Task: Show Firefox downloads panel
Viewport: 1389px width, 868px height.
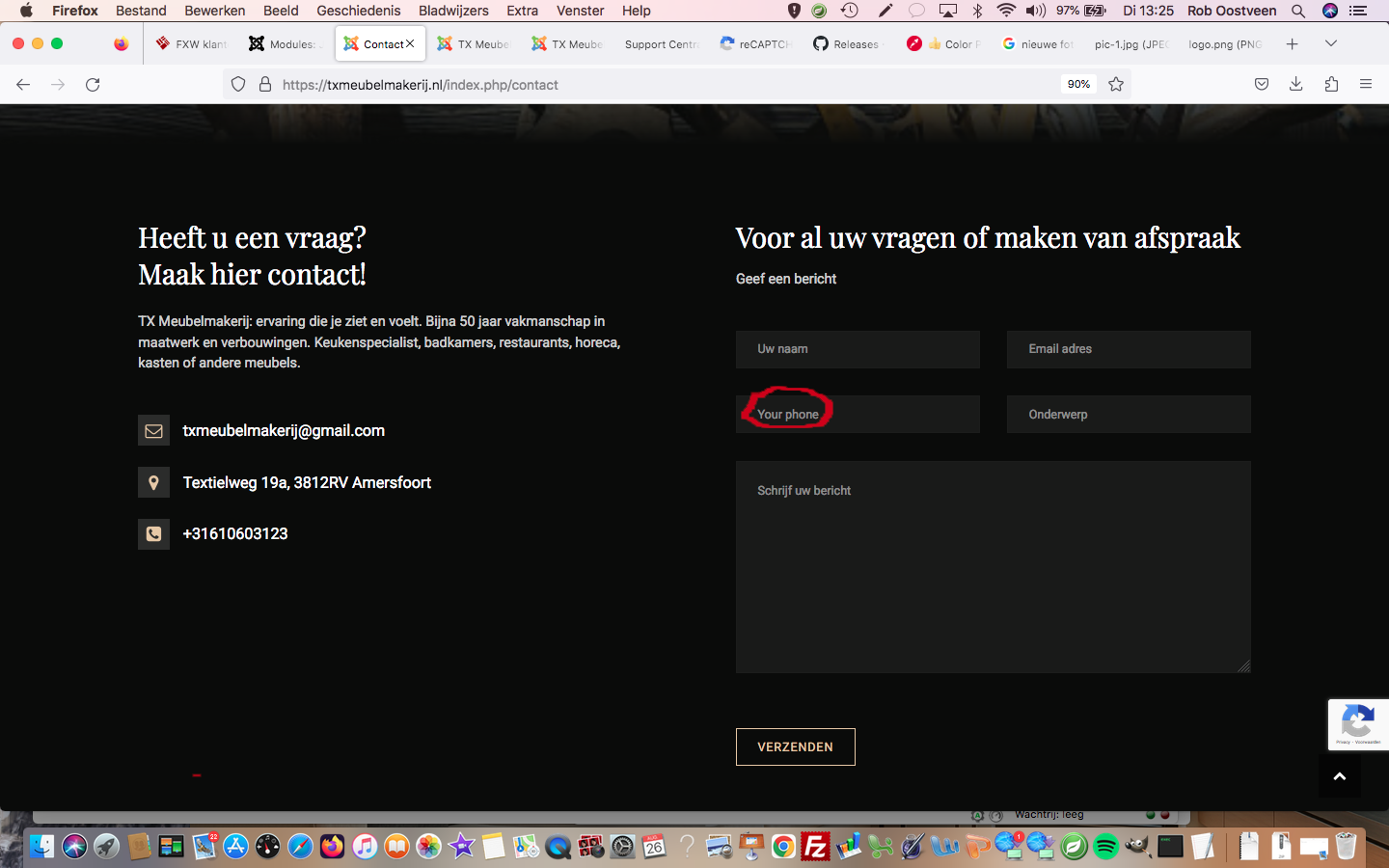Action: point(1296,85)
